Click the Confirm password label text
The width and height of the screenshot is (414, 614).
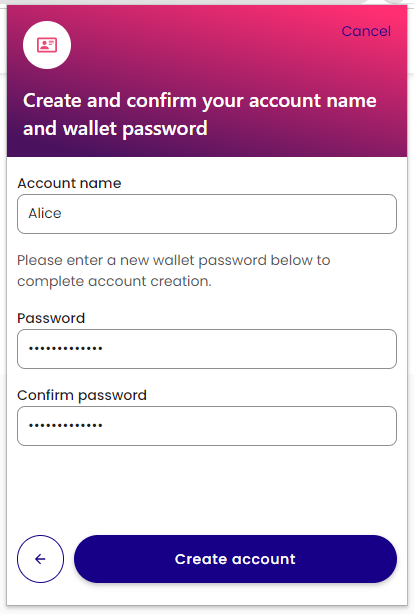(82, 395)
